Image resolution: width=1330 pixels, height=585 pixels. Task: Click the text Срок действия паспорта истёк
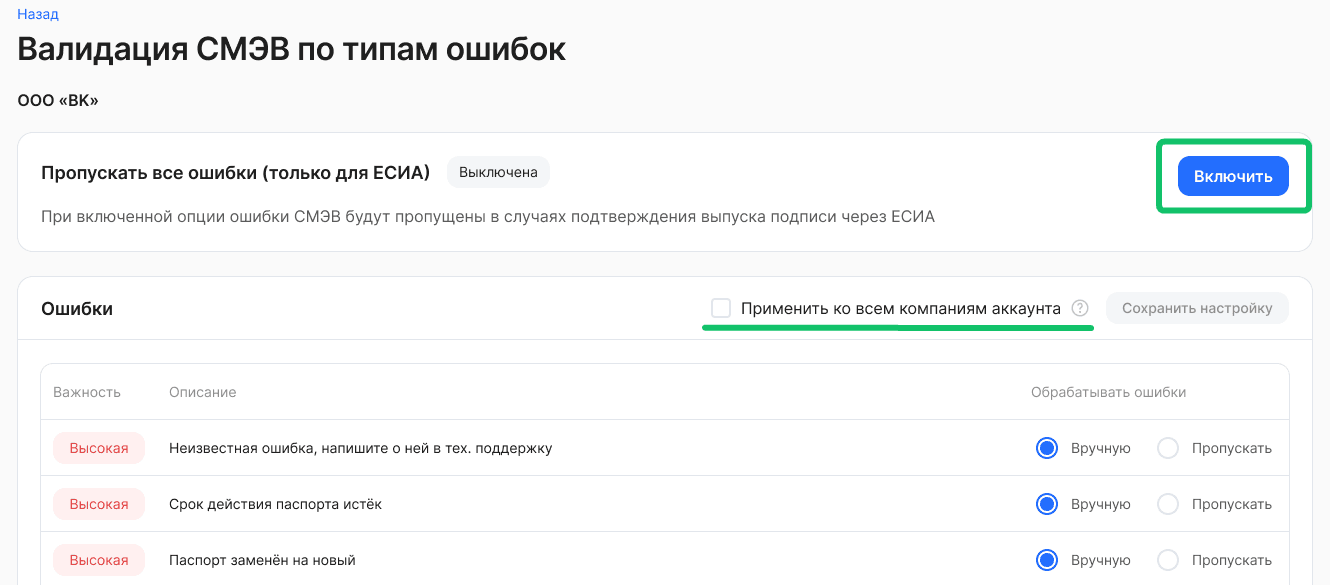tap(276, 504)
